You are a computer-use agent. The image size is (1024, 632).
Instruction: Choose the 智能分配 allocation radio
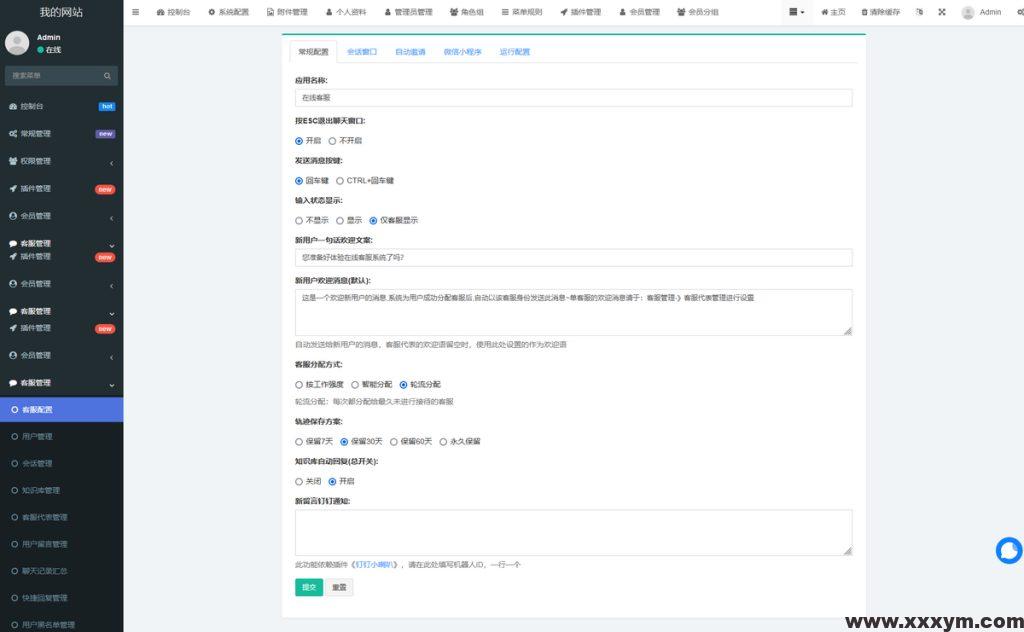[355, 384]
